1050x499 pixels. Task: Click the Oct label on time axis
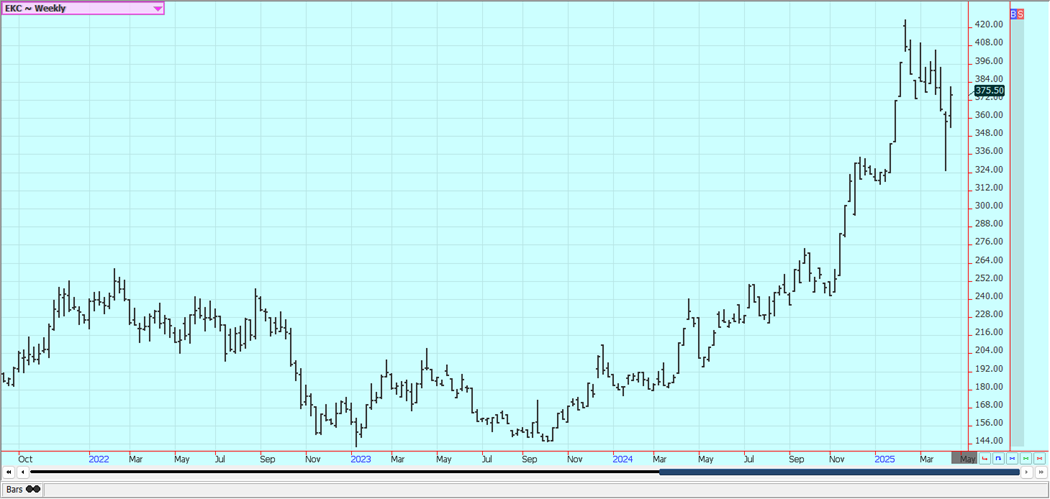click(x=25, y=459)
